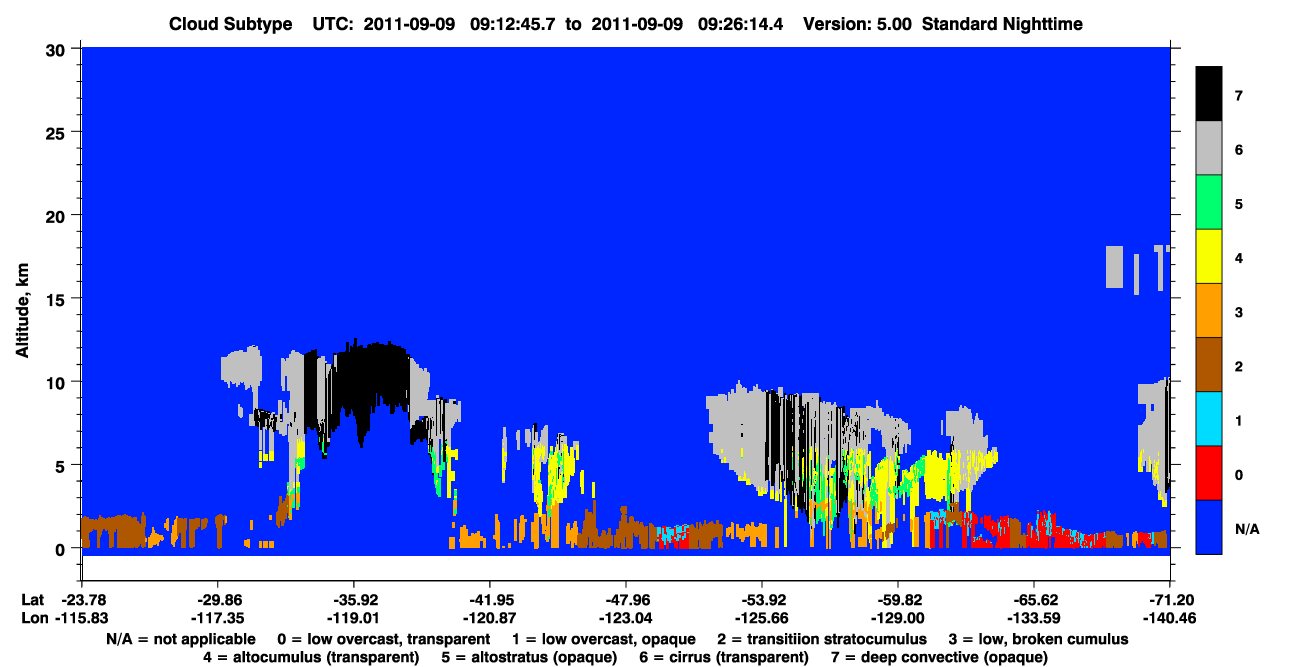
Task: Click the blue N/A swatch in colorbar
Action: pos(1209,526)
